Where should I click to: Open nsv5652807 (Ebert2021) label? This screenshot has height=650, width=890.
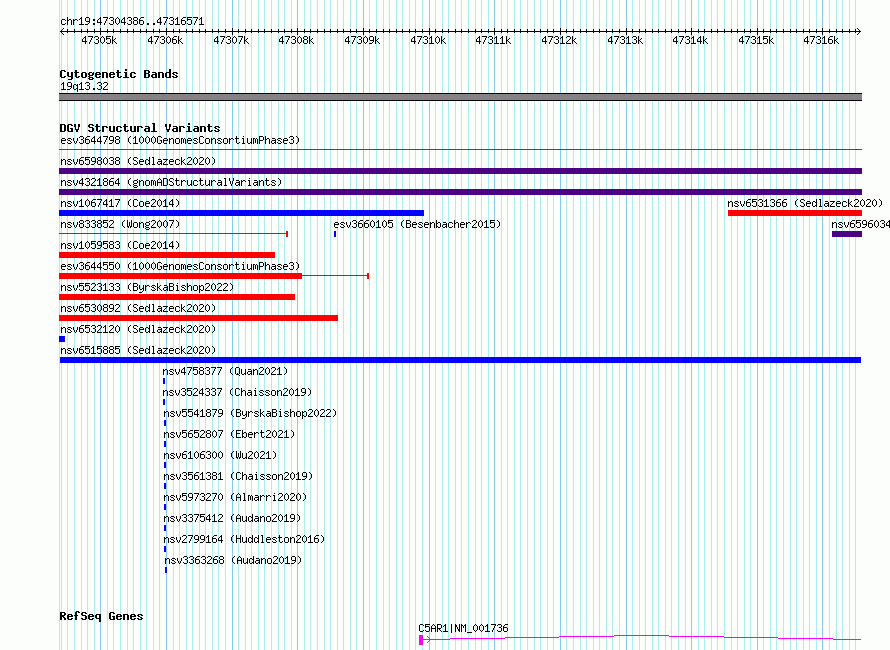click(x=229, y=434)
